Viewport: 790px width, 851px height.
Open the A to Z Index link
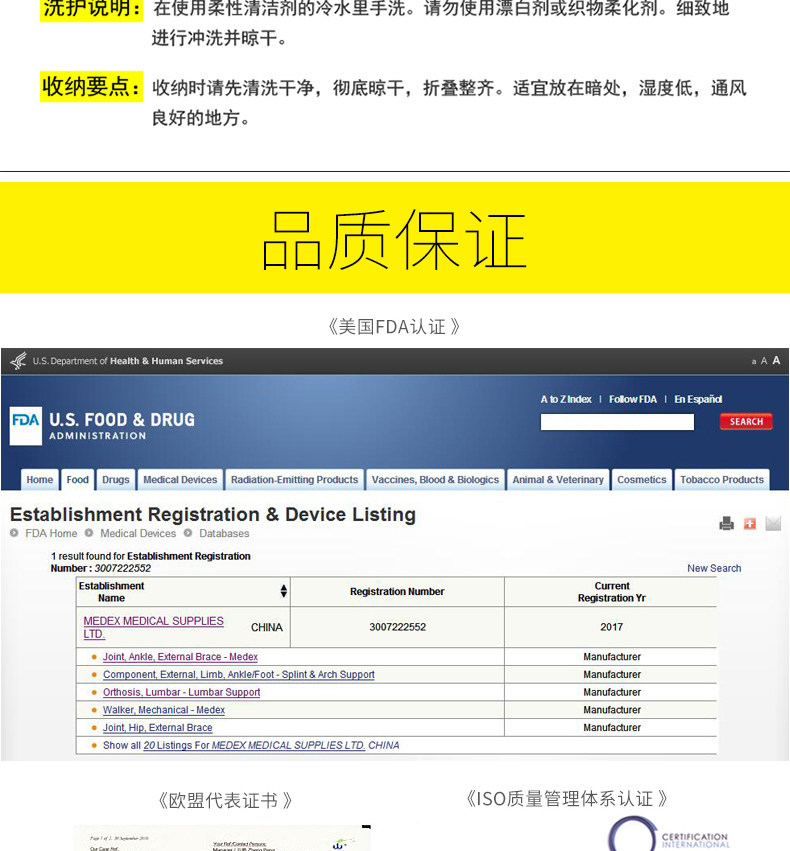[x=566, y=399]
